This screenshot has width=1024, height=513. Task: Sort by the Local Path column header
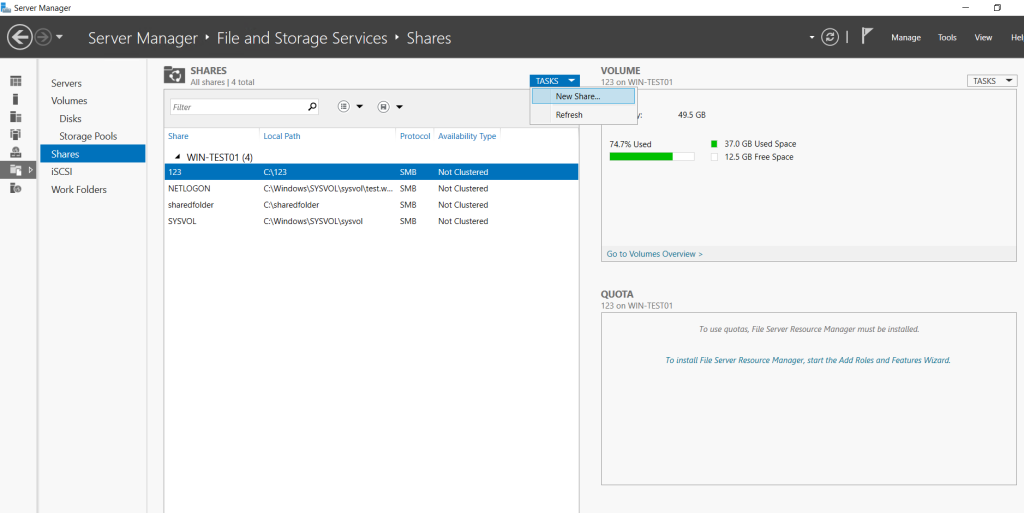[x=282, y=136]
